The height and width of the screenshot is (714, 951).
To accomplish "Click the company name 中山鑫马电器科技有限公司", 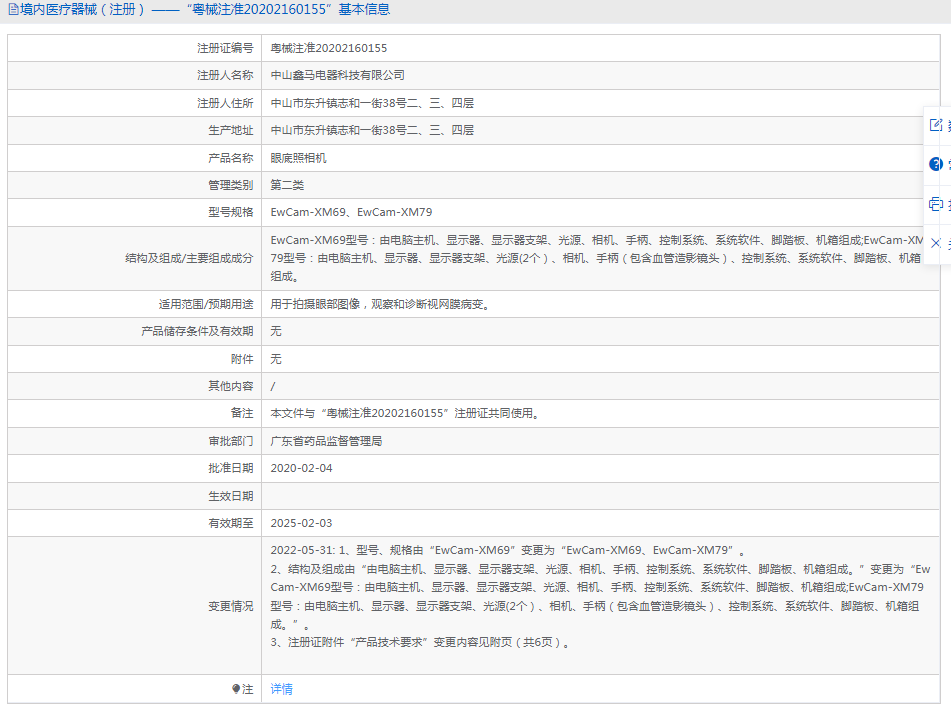I will tap(337, 75).
